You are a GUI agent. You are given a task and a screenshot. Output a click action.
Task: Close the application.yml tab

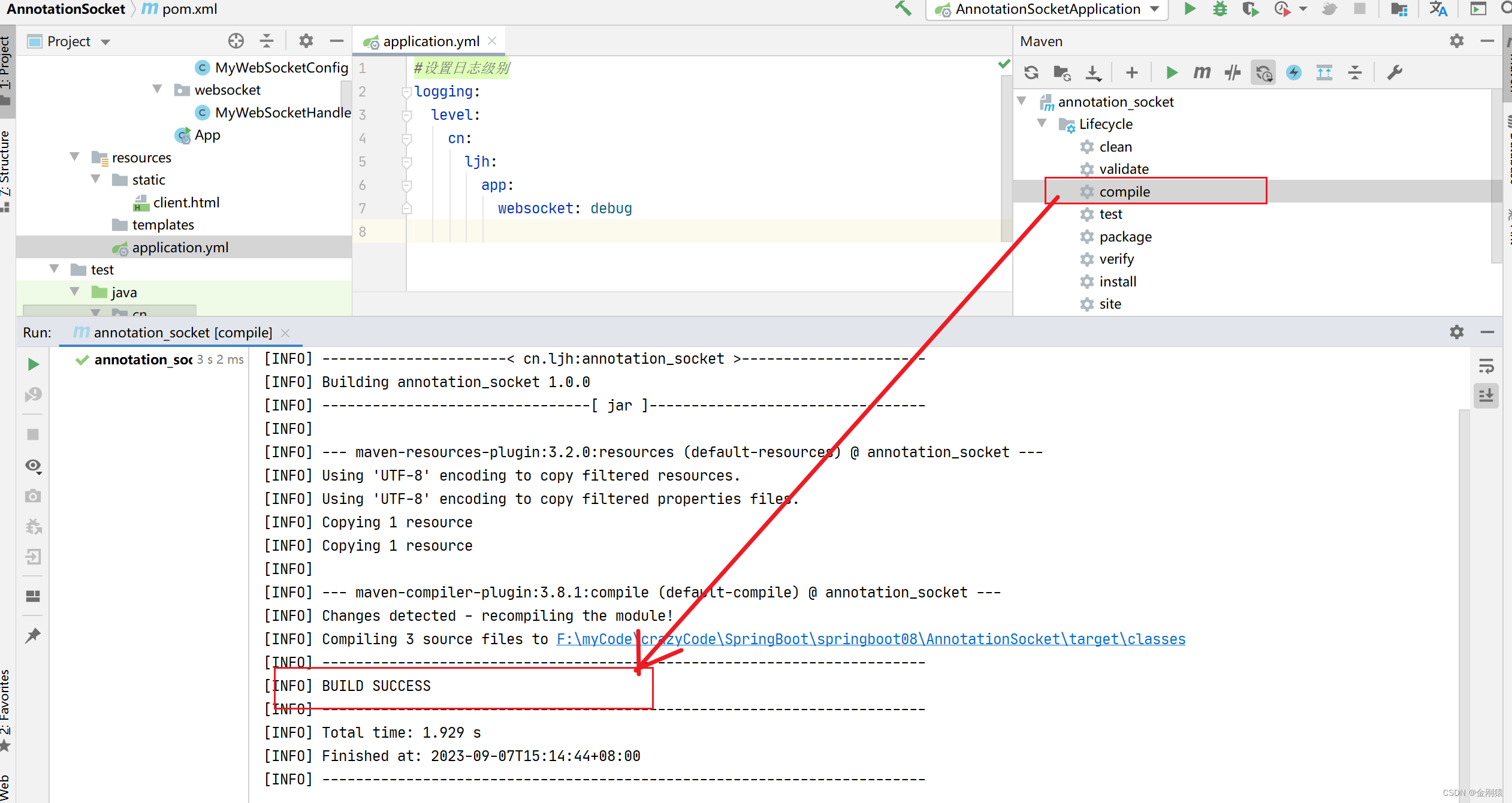pos(493,41)
